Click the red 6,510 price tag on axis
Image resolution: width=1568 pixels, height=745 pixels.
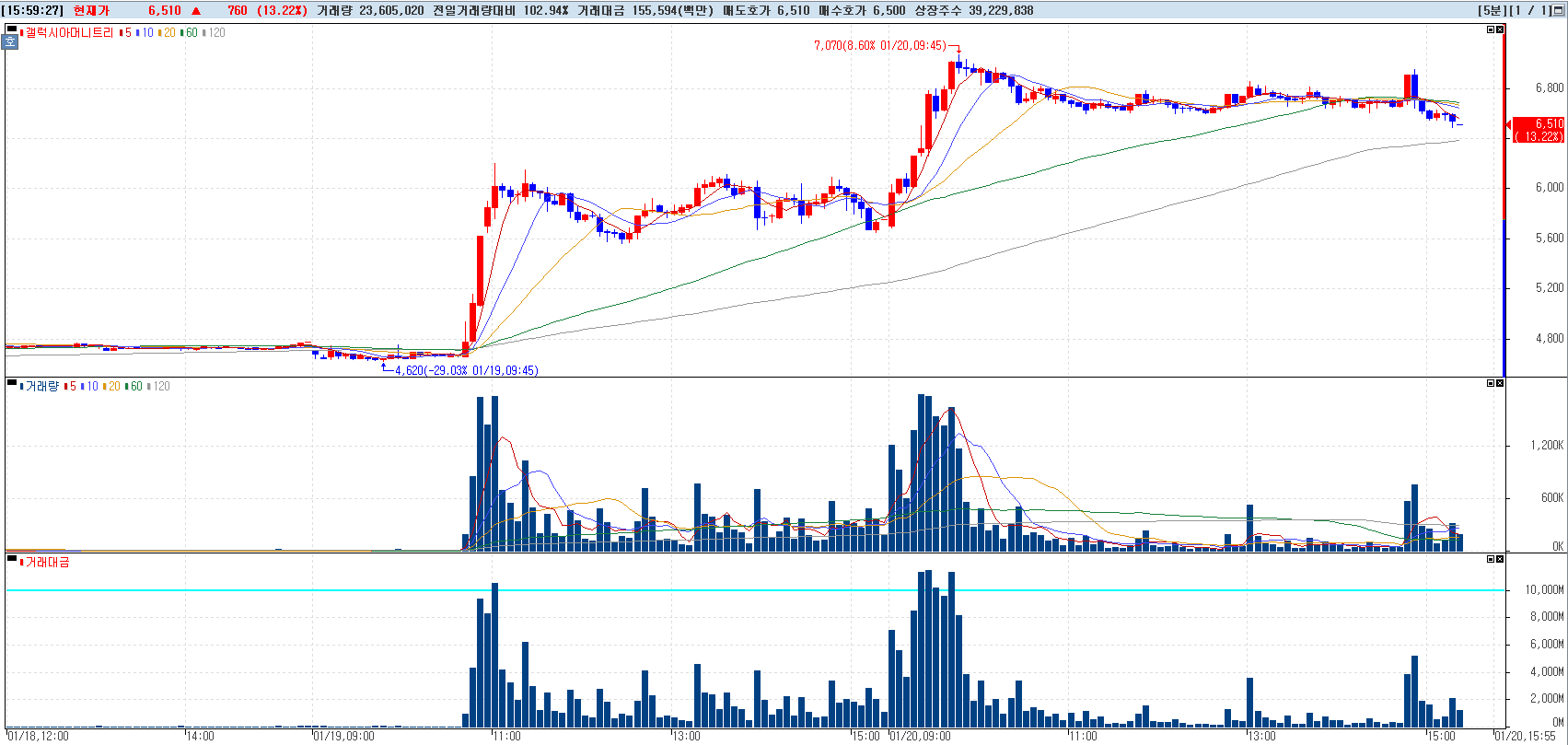tap(1539, 130)
